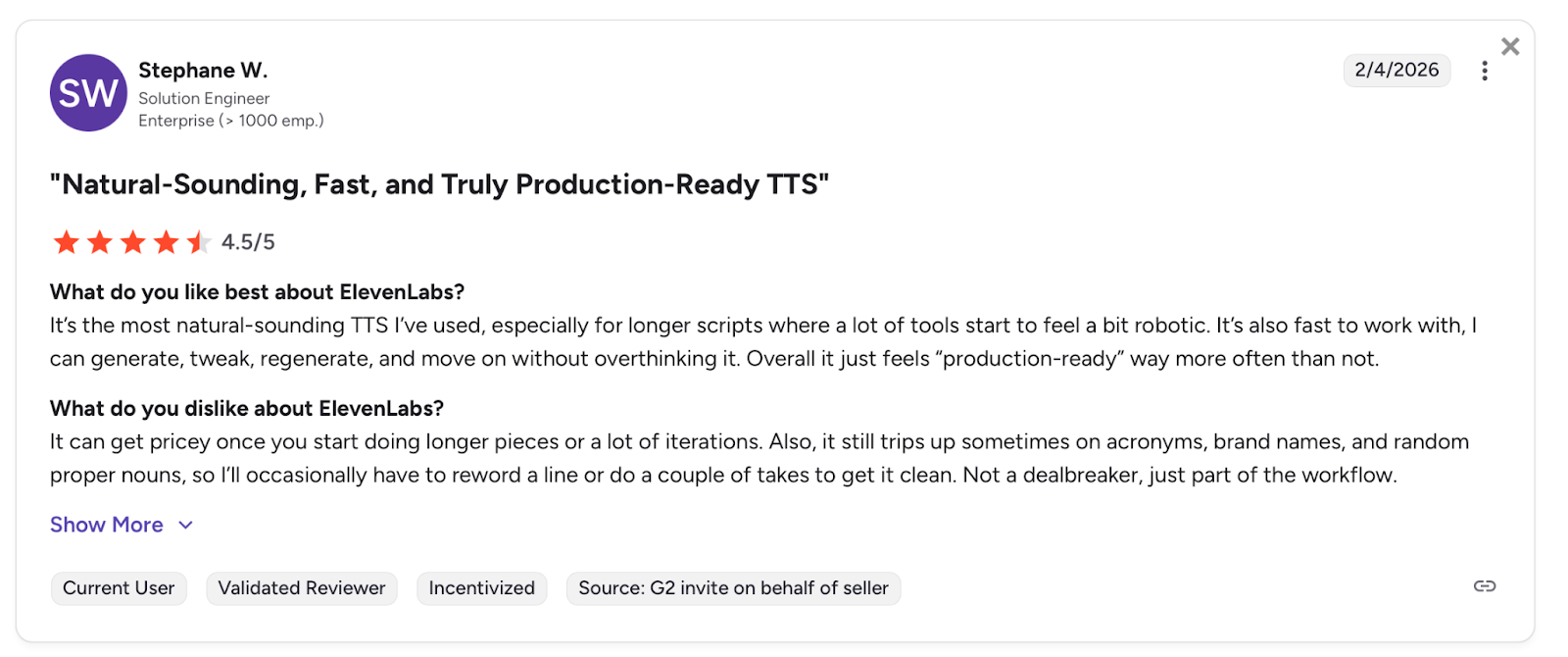Select the Current User tag
Screen dimensions: 1568x657
[x=119, y=588]
